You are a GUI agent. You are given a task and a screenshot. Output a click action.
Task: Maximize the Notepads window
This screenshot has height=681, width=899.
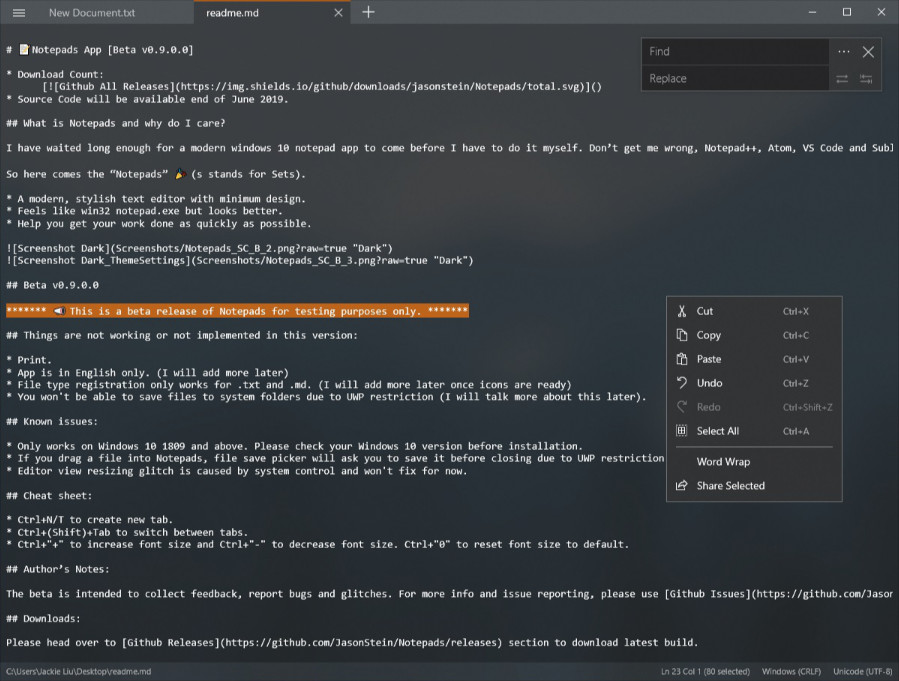coord(847,12)
